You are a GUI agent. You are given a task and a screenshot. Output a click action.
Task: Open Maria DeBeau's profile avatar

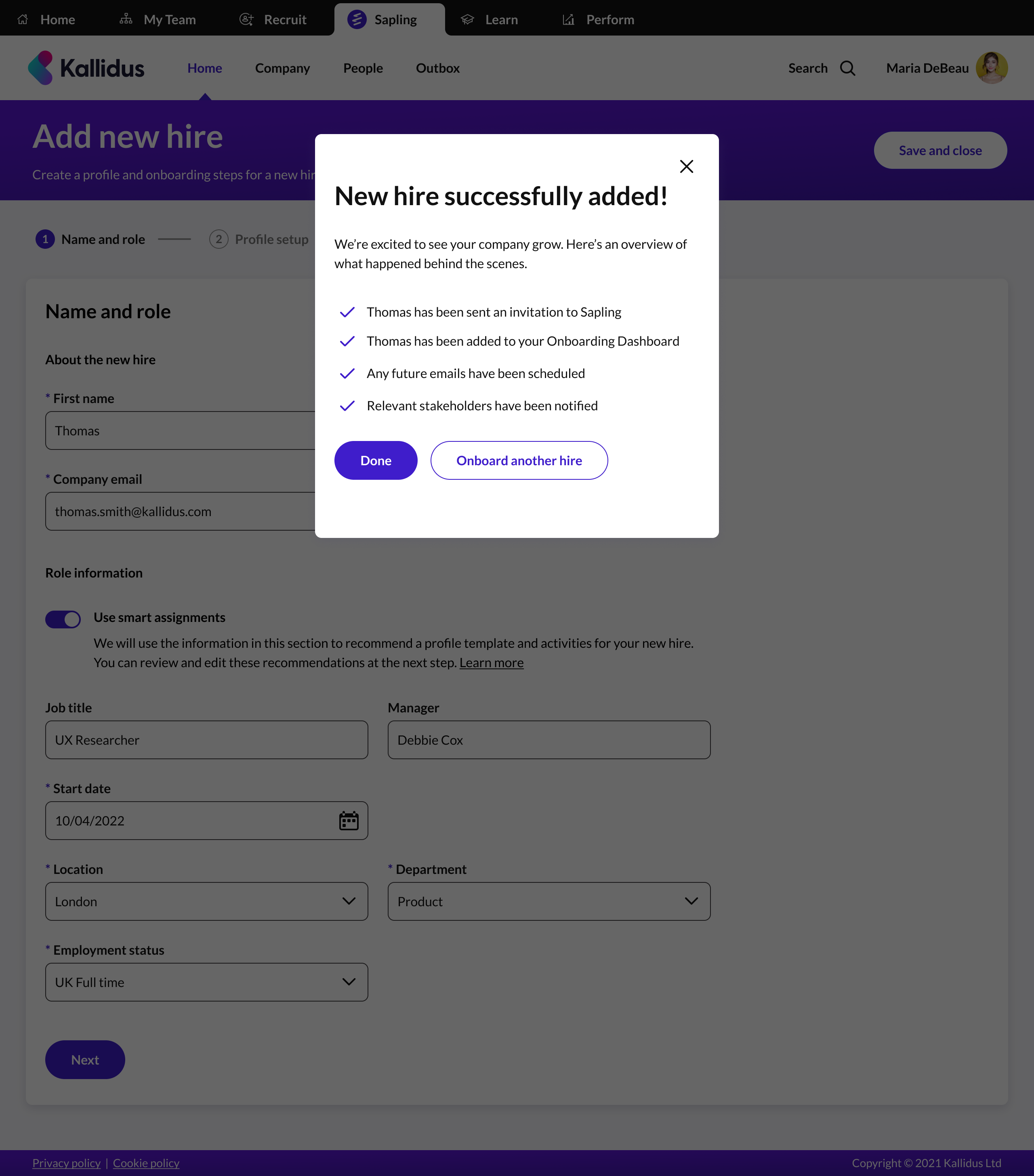tap(992, 68)
